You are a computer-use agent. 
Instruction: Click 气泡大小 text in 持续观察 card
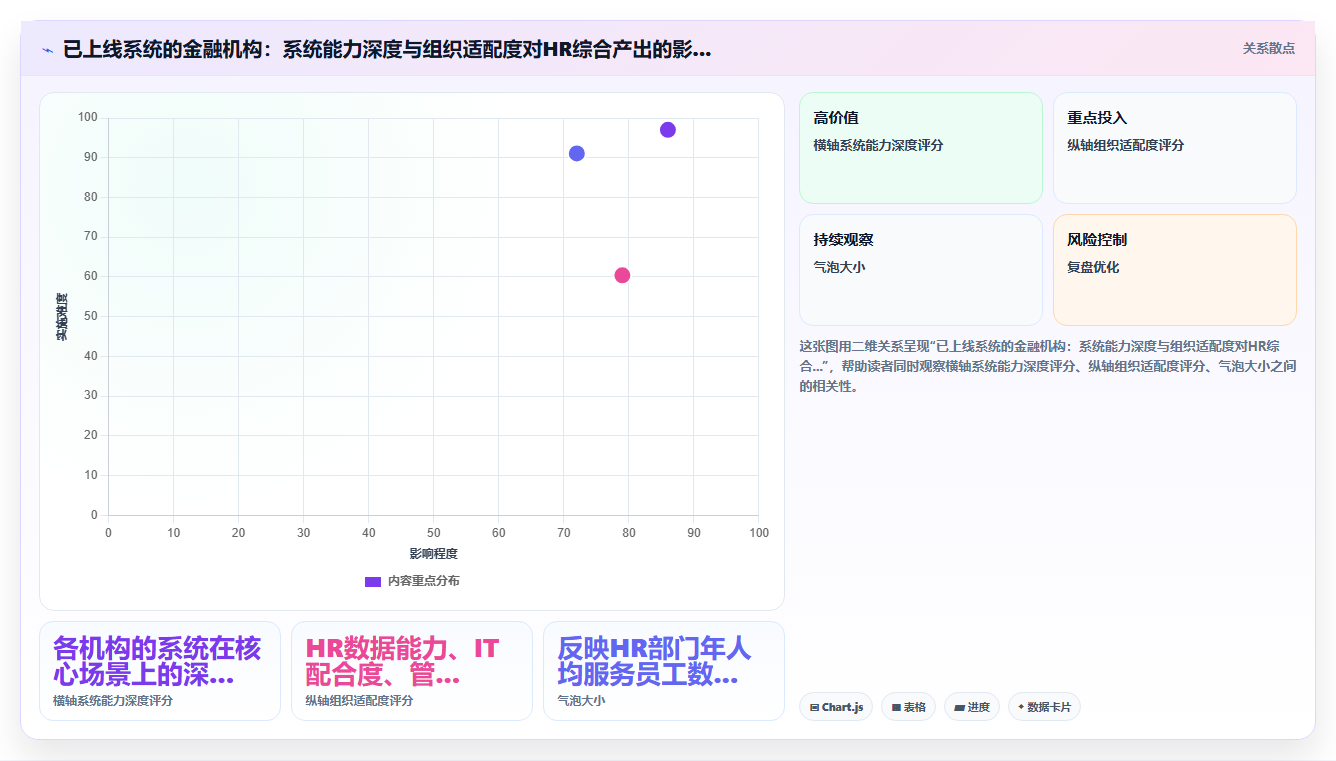[839, 267]
